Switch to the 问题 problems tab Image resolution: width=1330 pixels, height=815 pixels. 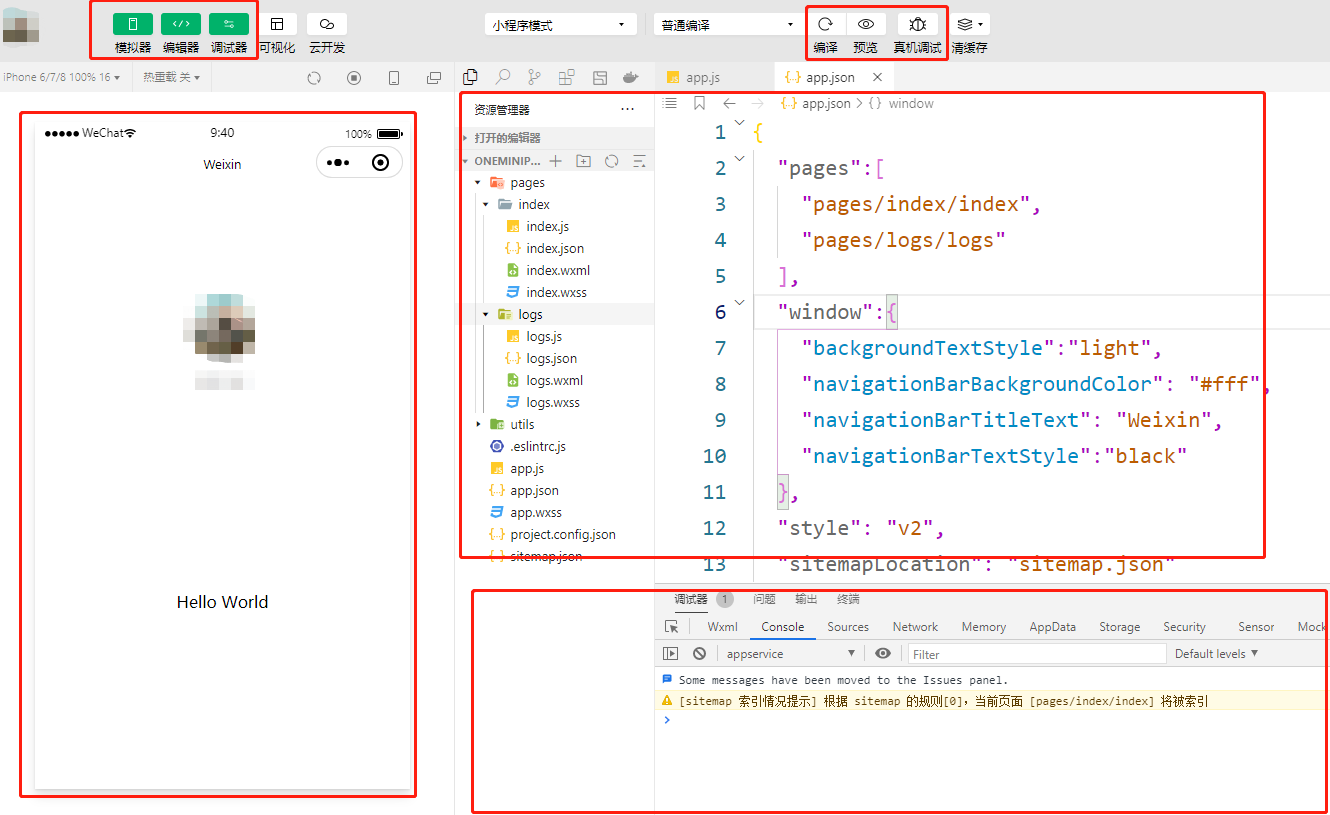(764, 599)
